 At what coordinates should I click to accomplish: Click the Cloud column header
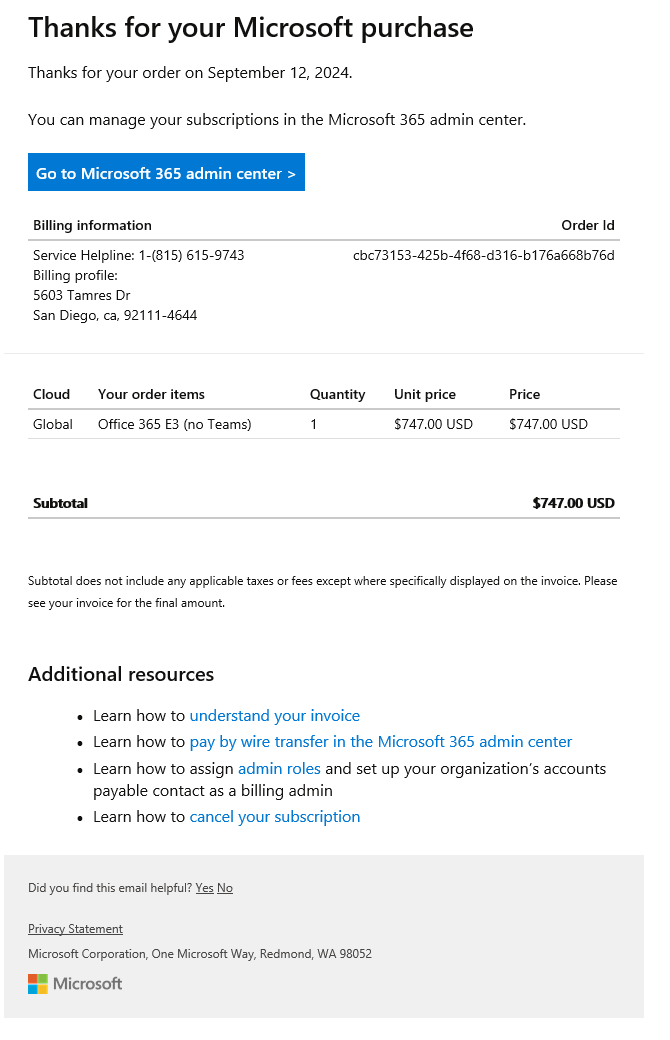(x=51, y=394)
